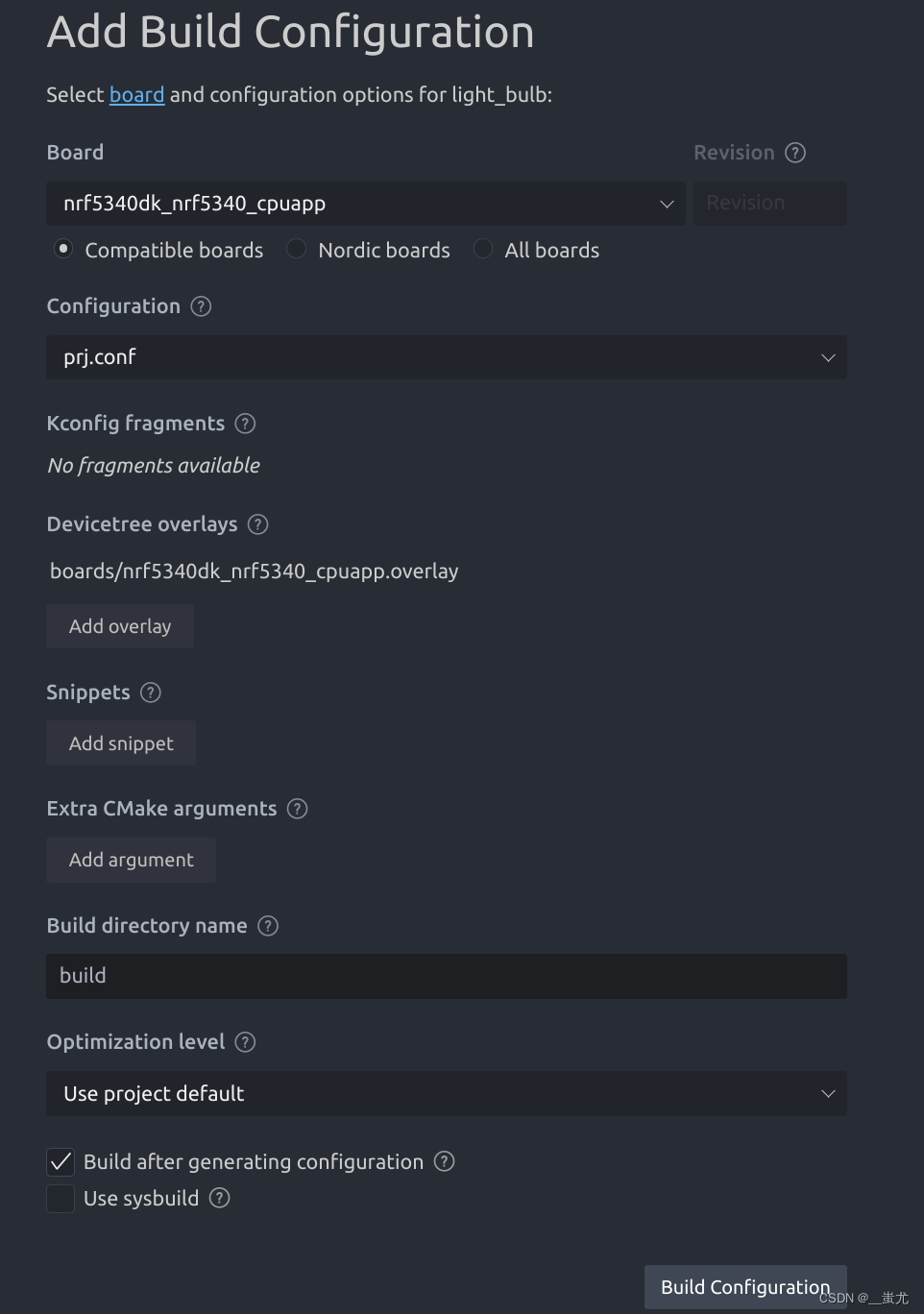Select the Compatible boards radio button

click(x=63, y=249)
